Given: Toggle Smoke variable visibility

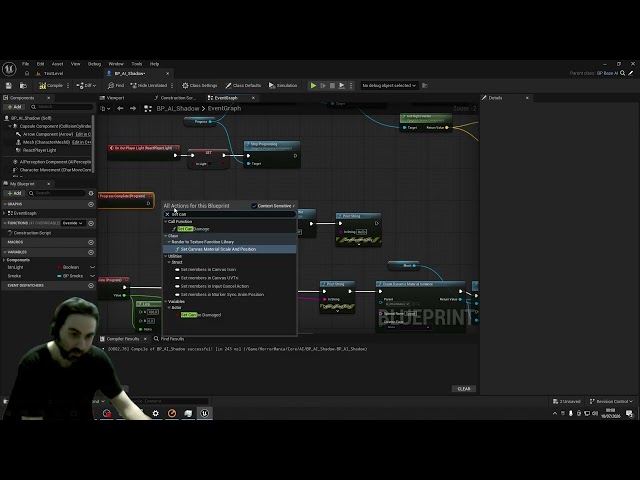Looking at the screenshot, I should 92,276.
